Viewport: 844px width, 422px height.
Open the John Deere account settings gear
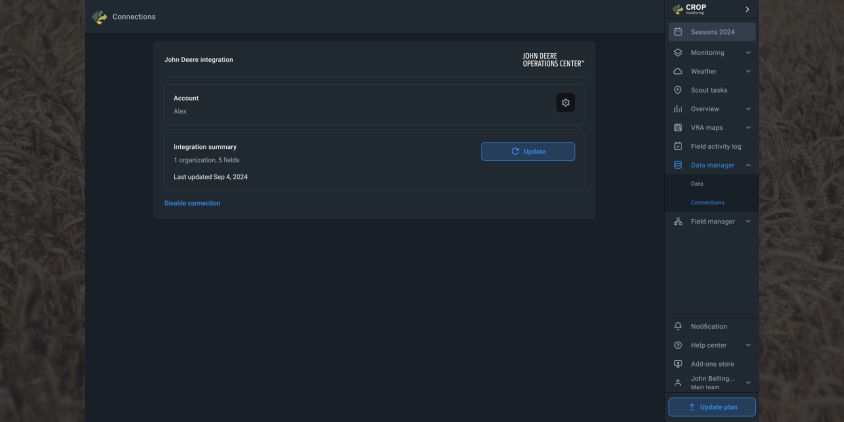coord(565,103)
